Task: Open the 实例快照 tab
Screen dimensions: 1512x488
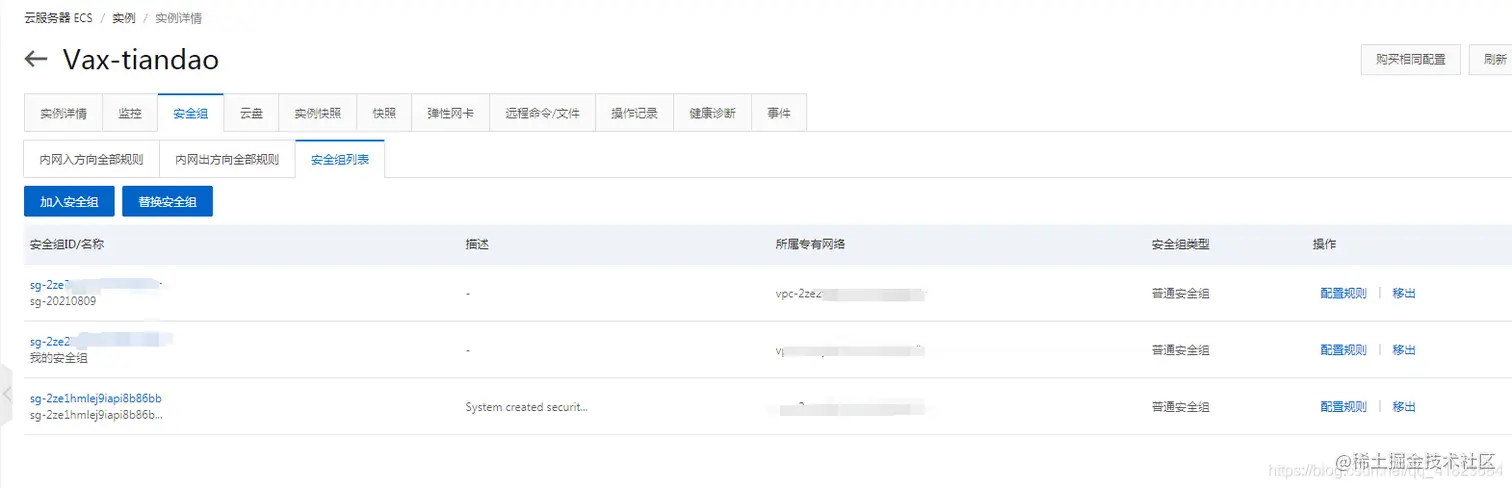Action: pyautogui.click(x=317, y=113)
